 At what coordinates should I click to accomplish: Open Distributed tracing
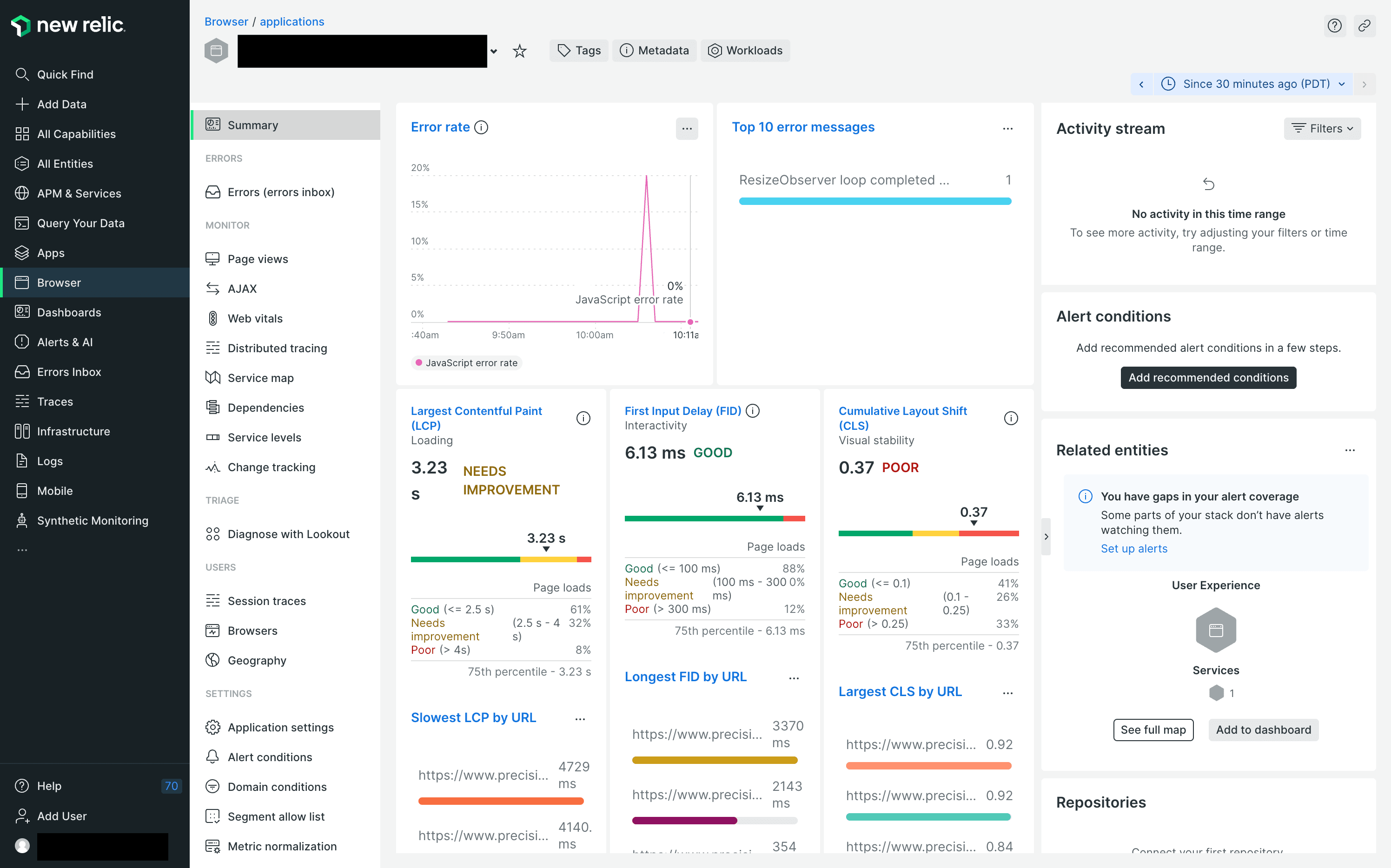tap(266, 349)
